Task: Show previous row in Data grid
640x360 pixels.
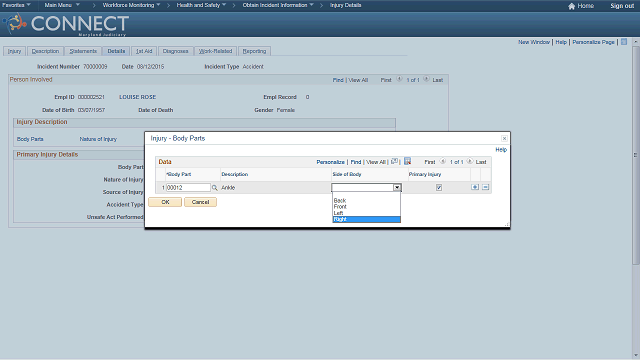Action: click(442, 162)
